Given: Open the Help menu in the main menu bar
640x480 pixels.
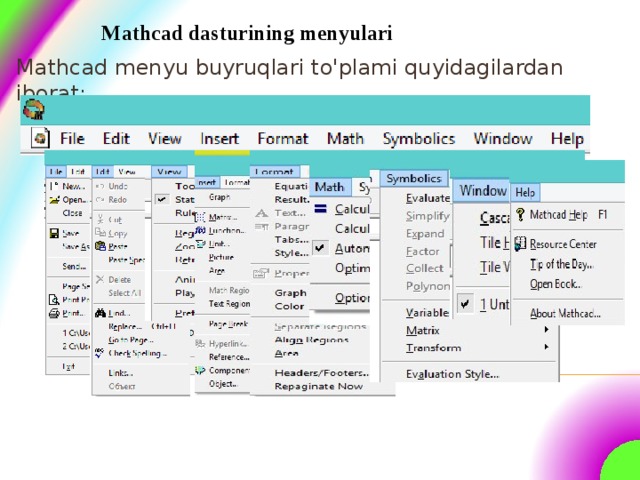Looking at the screenshot, I should (x=567, y=139).
